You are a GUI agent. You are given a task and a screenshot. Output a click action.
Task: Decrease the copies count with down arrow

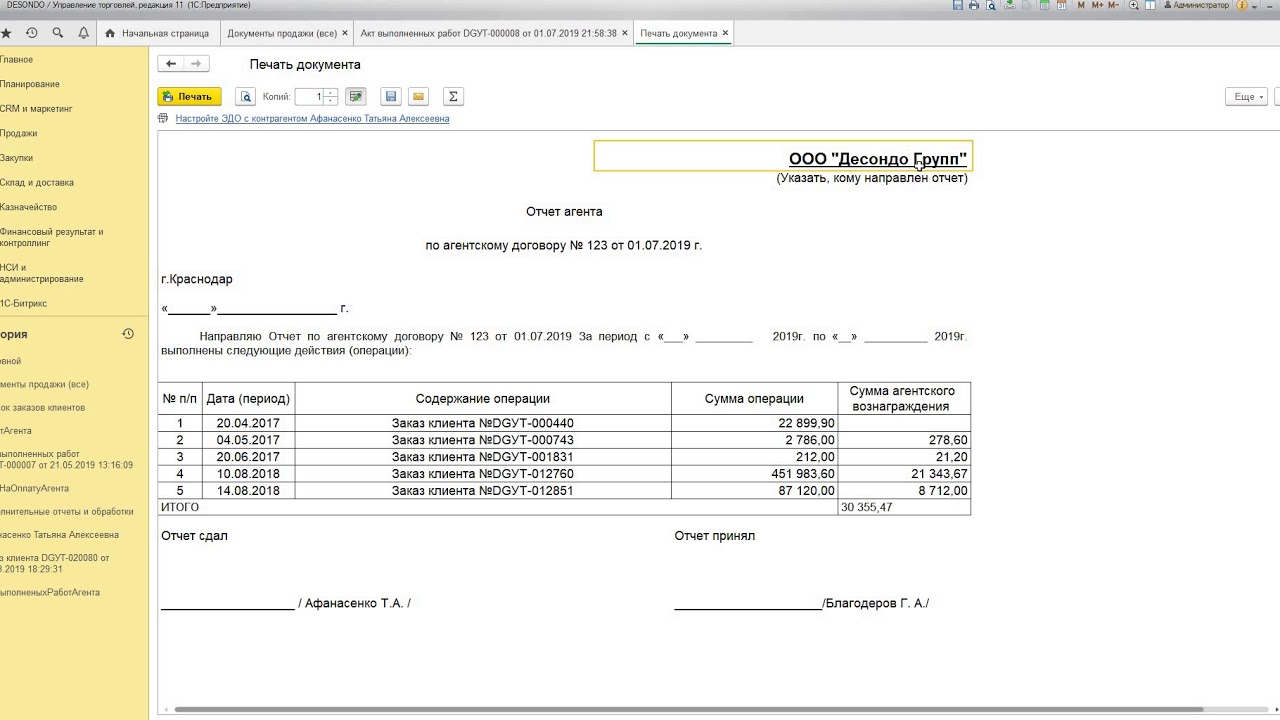pos(331,101)
